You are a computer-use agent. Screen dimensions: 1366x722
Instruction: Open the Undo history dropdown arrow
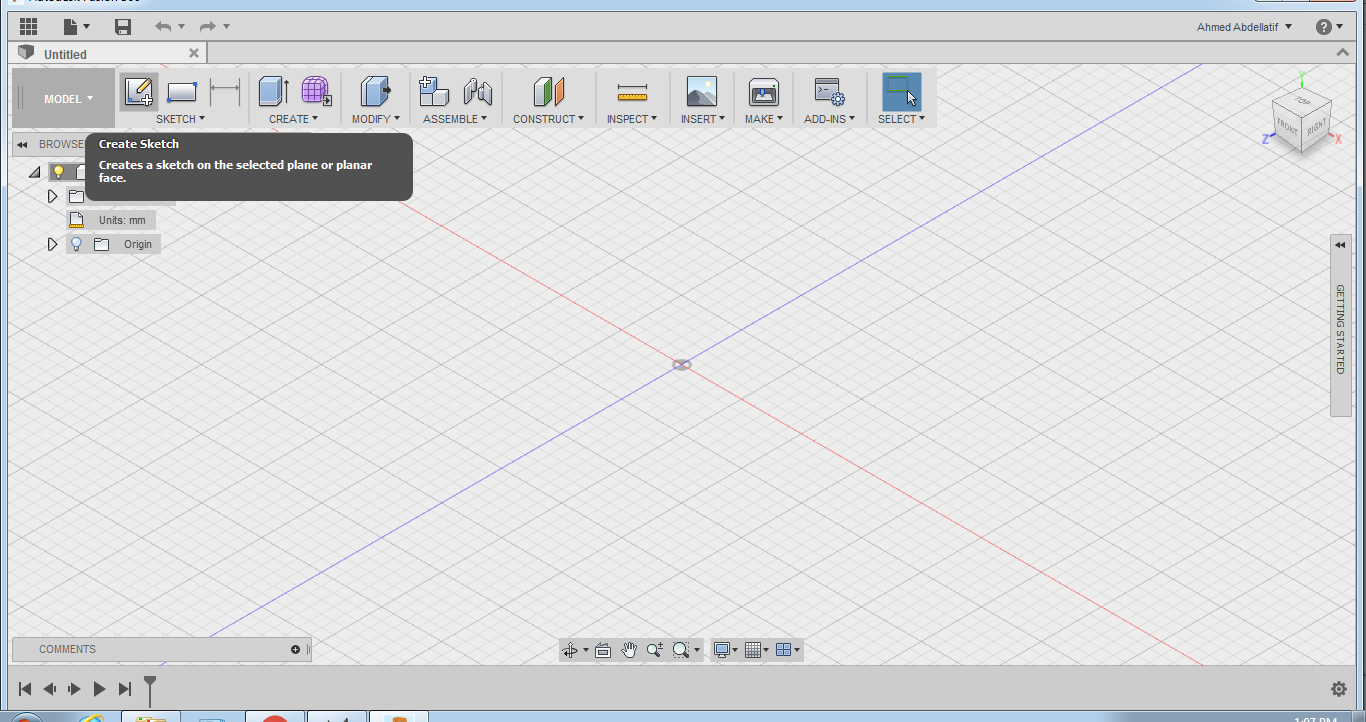pos(182,27)
